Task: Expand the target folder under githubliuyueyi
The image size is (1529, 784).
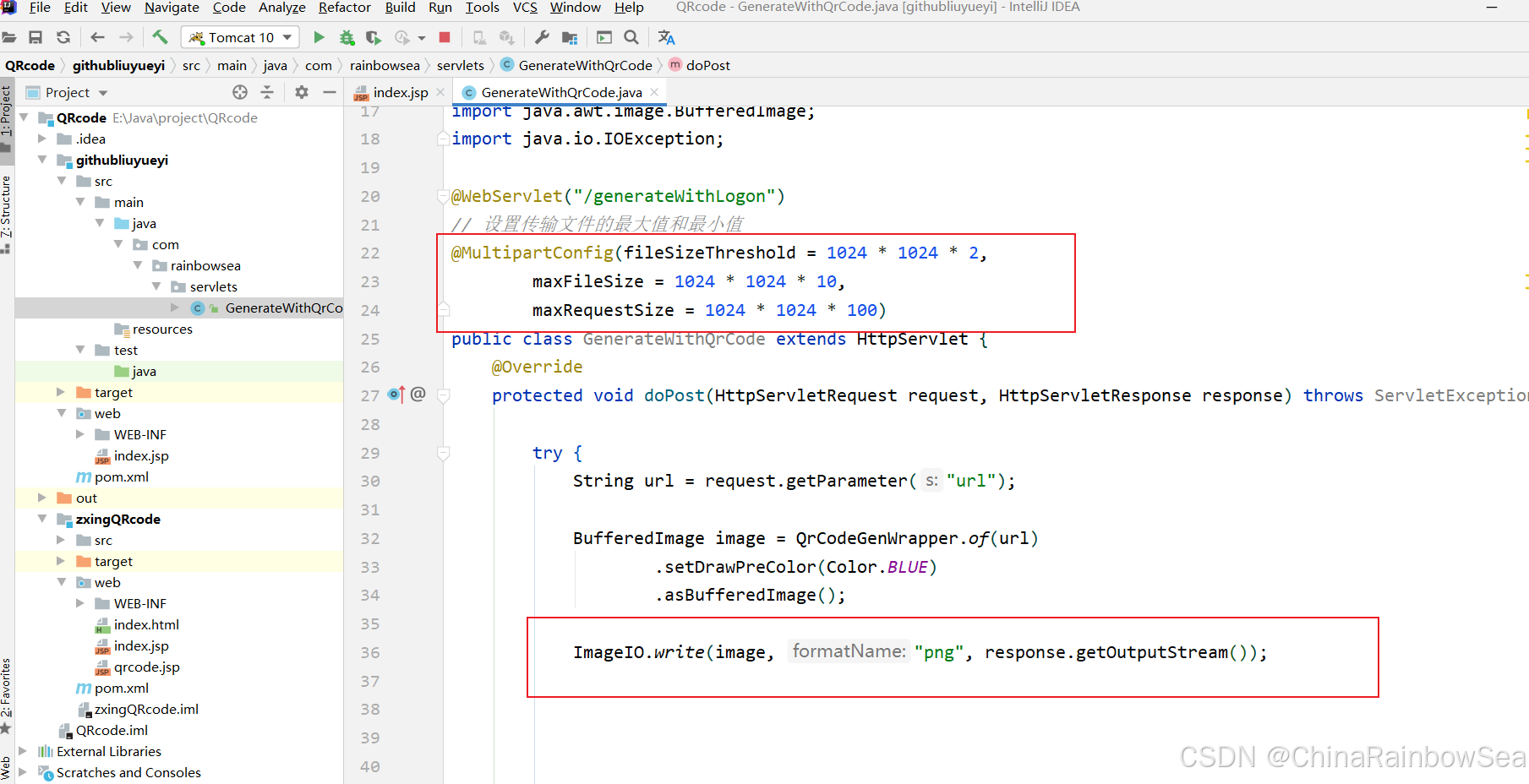Action: coord(61,392)
